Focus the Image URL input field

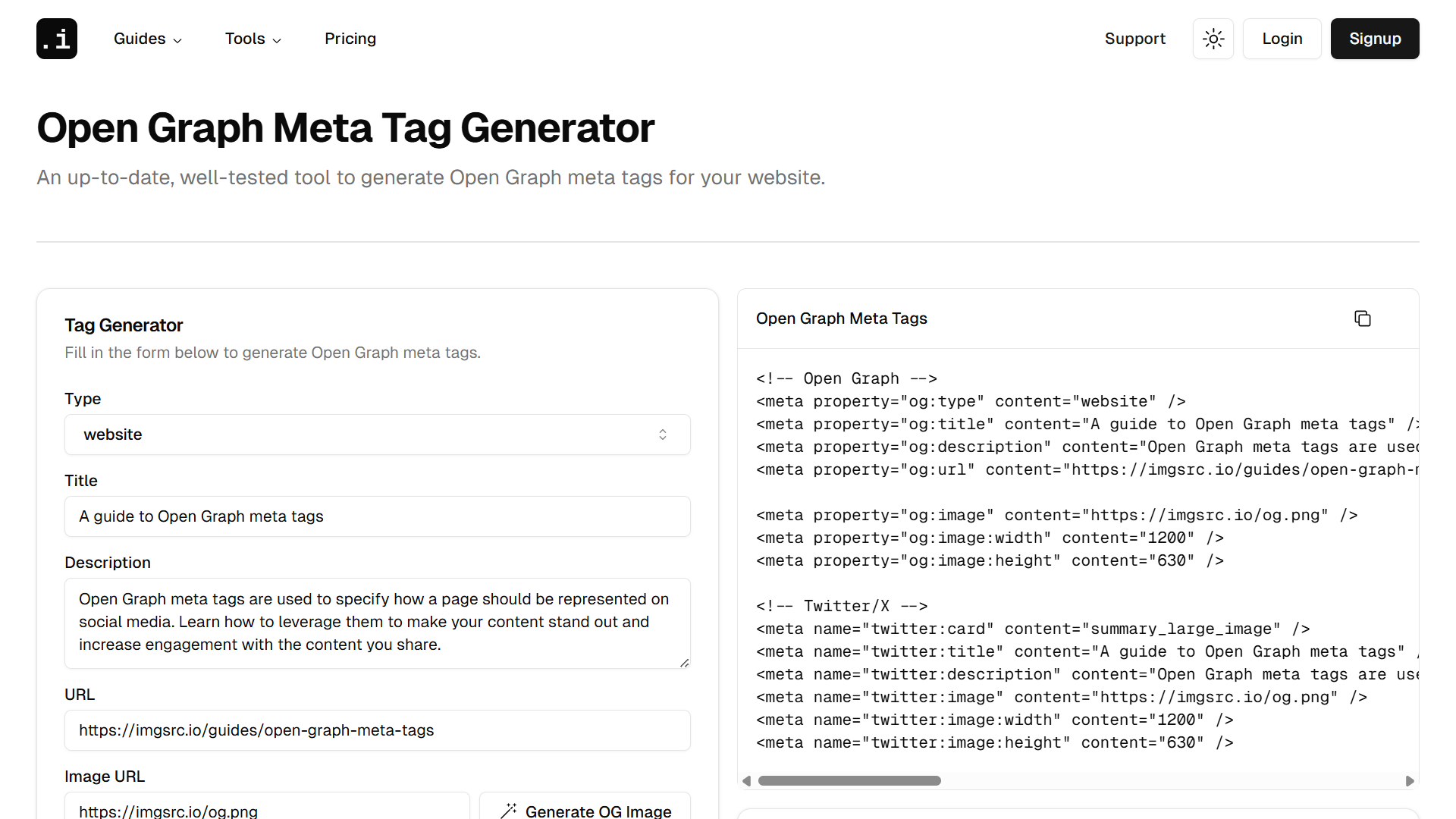[267, 811]
